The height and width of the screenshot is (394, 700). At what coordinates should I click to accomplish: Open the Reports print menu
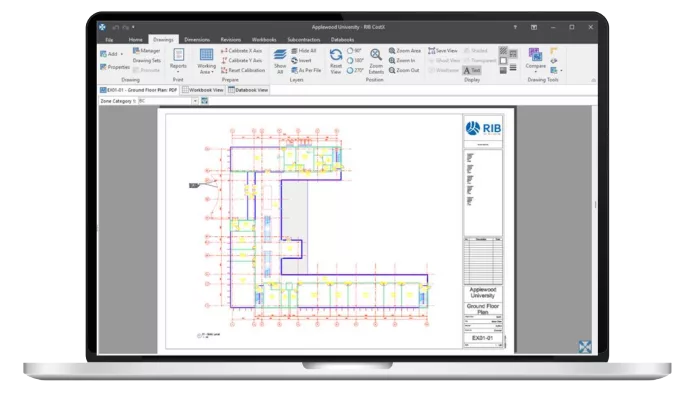pyautogui.click(x=178, y=60)
